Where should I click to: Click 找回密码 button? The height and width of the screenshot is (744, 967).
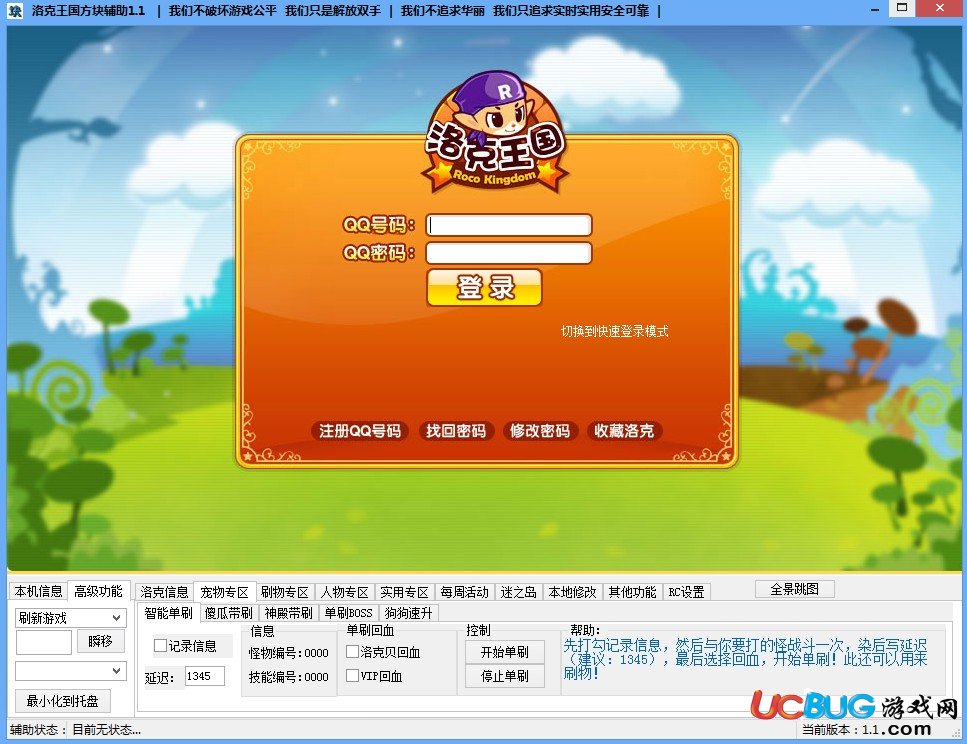tap(456, 431)
